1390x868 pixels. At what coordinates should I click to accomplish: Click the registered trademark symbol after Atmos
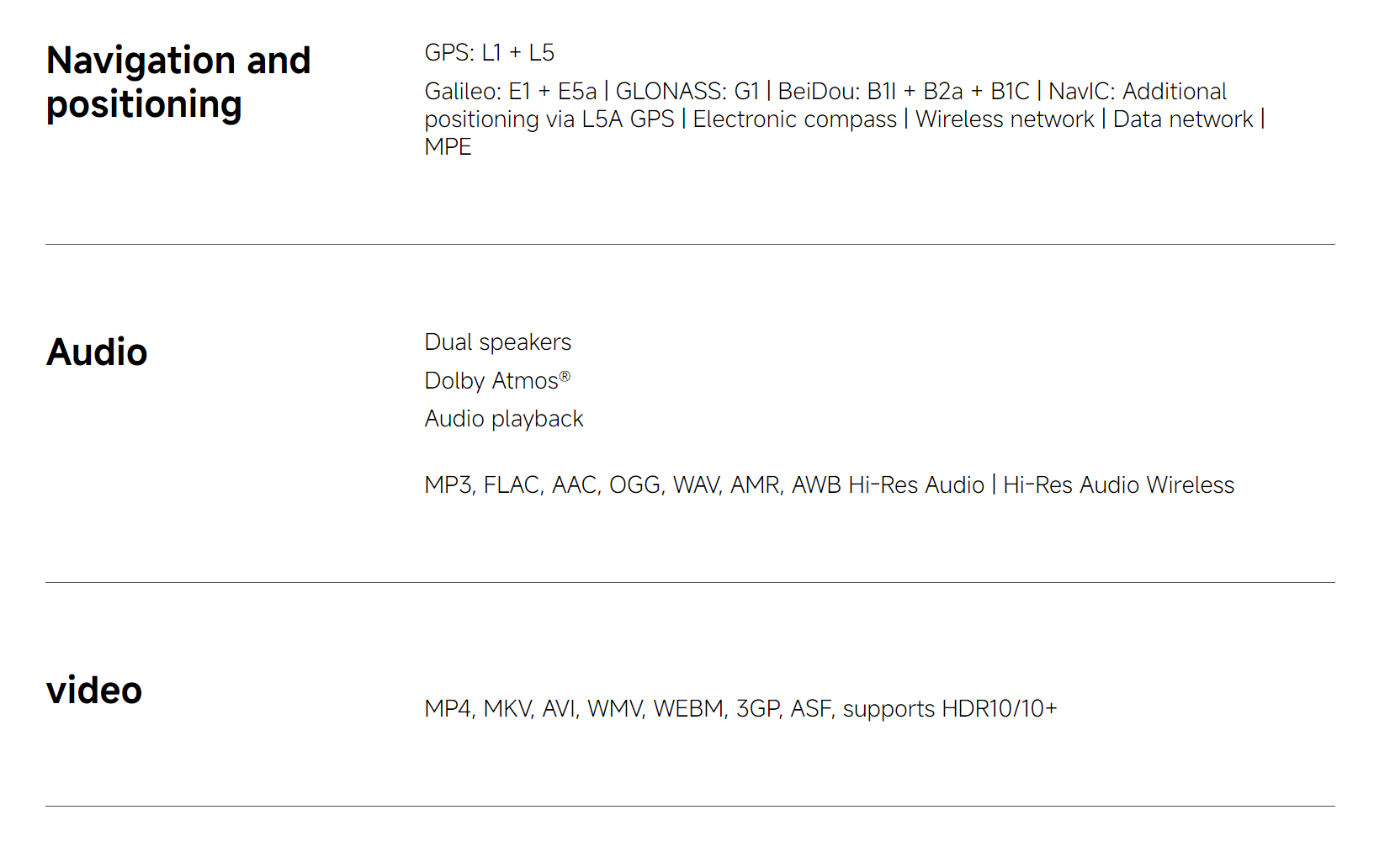pos(565,376)
